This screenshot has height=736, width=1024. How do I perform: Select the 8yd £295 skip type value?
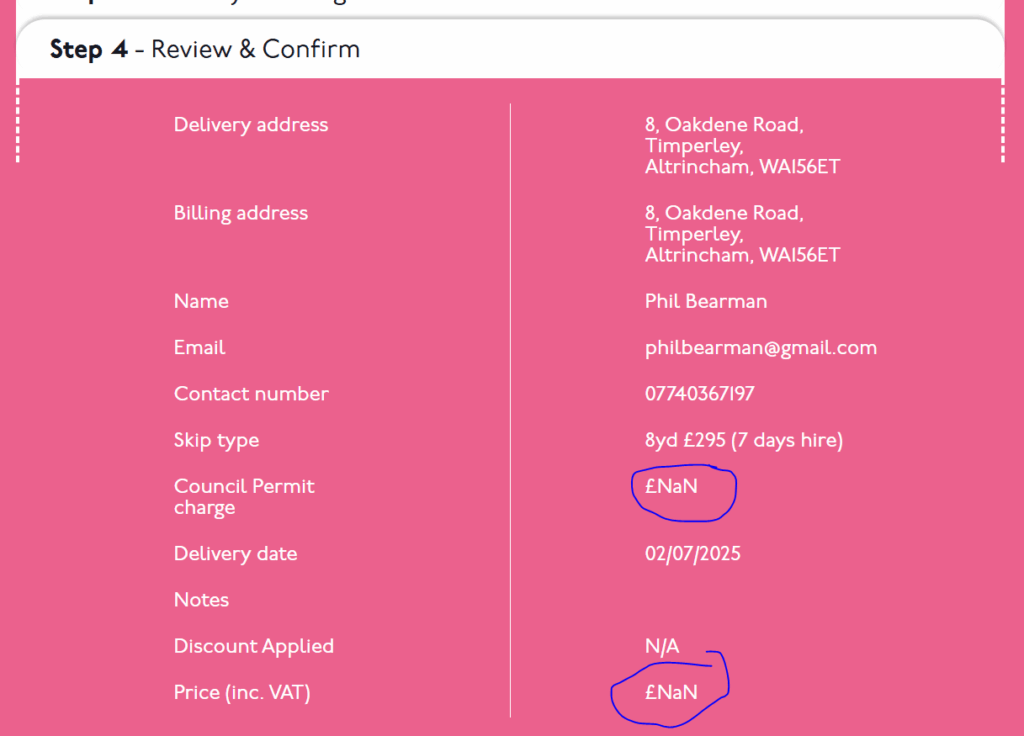click(744, 440)
